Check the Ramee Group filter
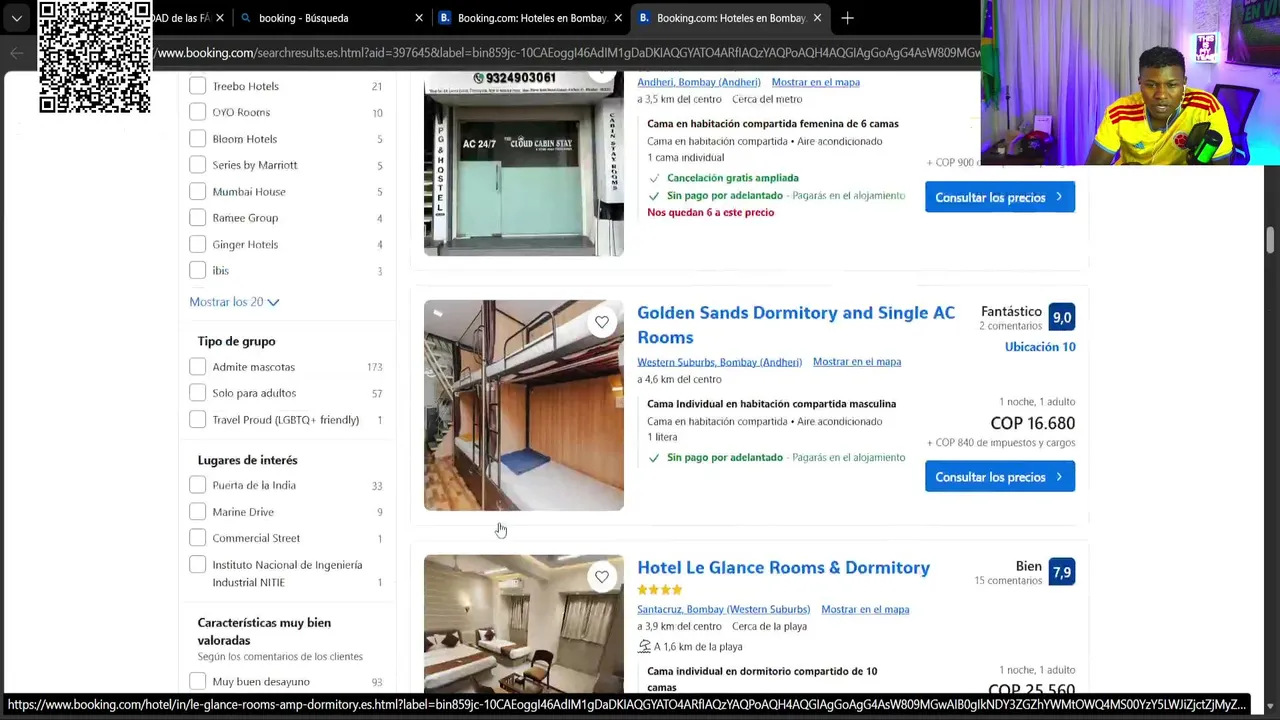This screenshot has height=720, width=1280. coord(198,218)
